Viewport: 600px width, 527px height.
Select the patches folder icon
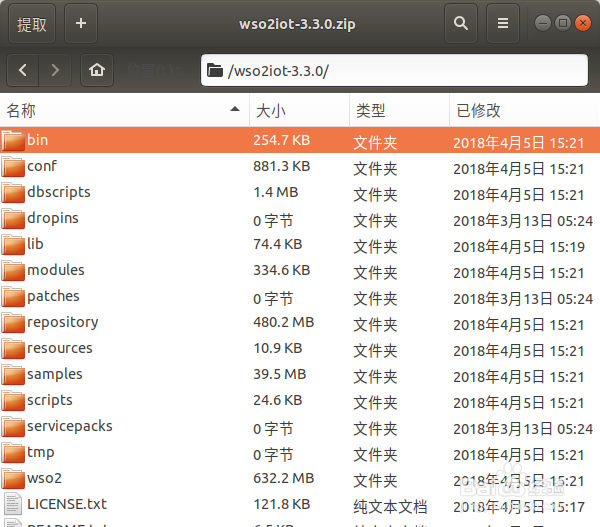tap(13, 297)
